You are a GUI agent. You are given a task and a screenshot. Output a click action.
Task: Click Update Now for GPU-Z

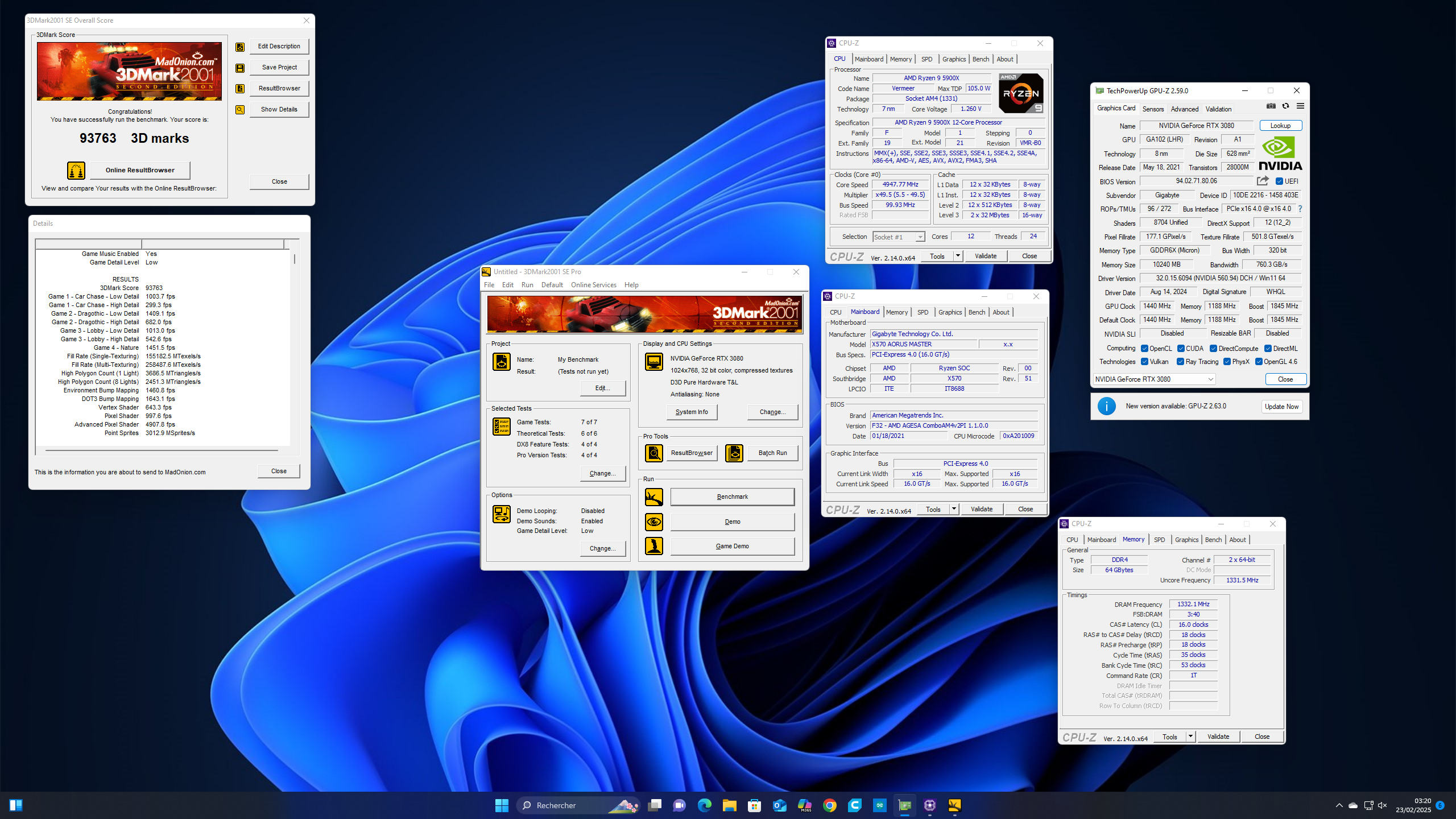[1281, 407]
